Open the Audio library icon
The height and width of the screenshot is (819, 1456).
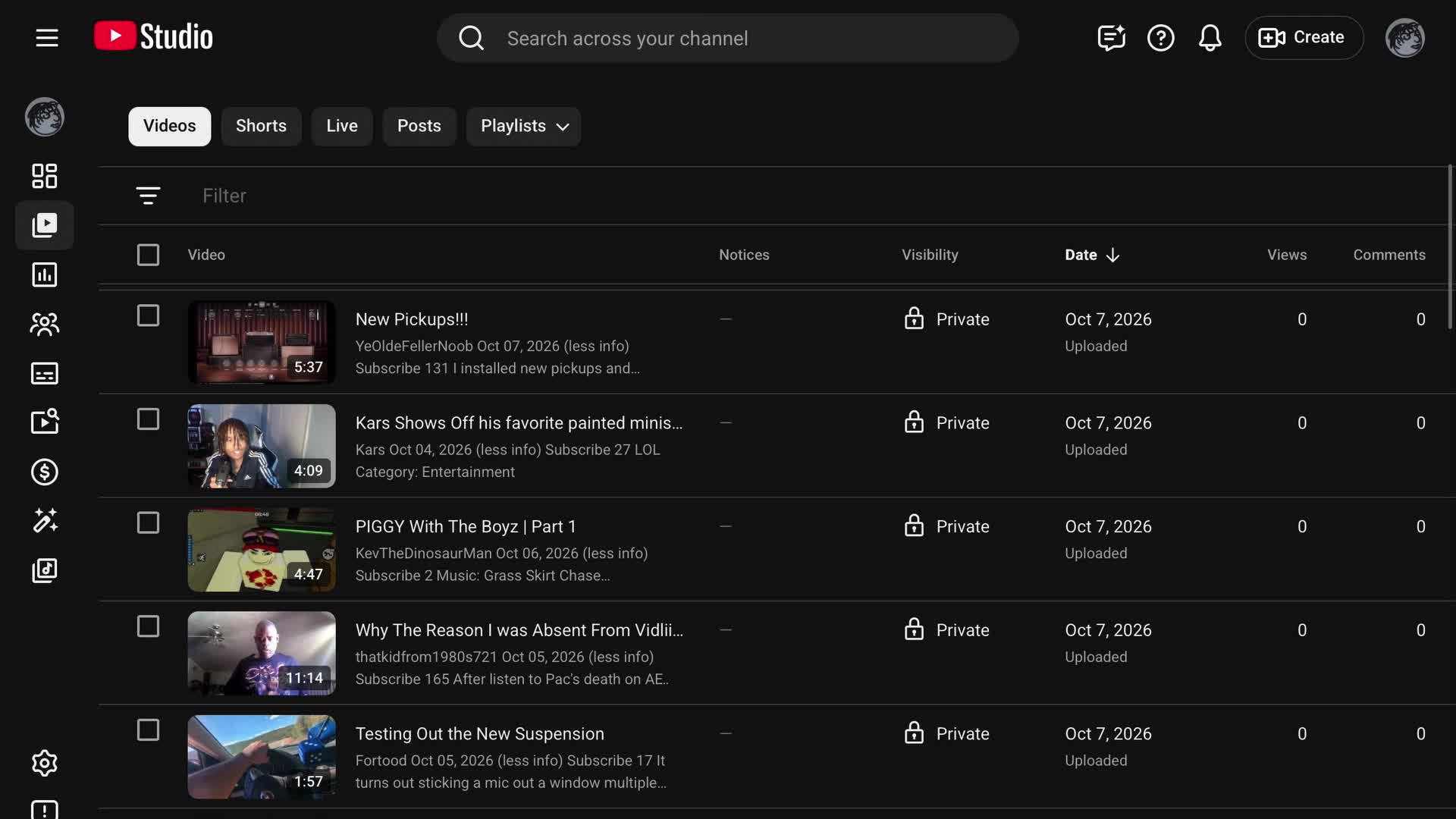tap(45, 570)
